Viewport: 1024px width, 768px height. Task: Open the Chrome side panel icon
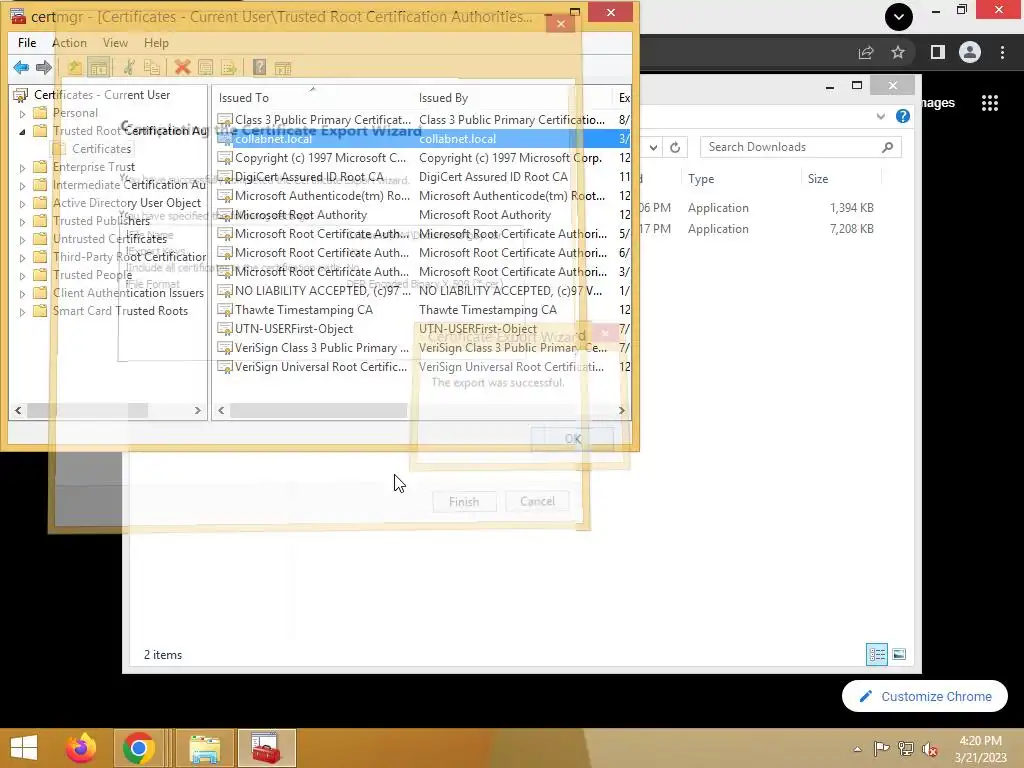[x=938, y=52]
